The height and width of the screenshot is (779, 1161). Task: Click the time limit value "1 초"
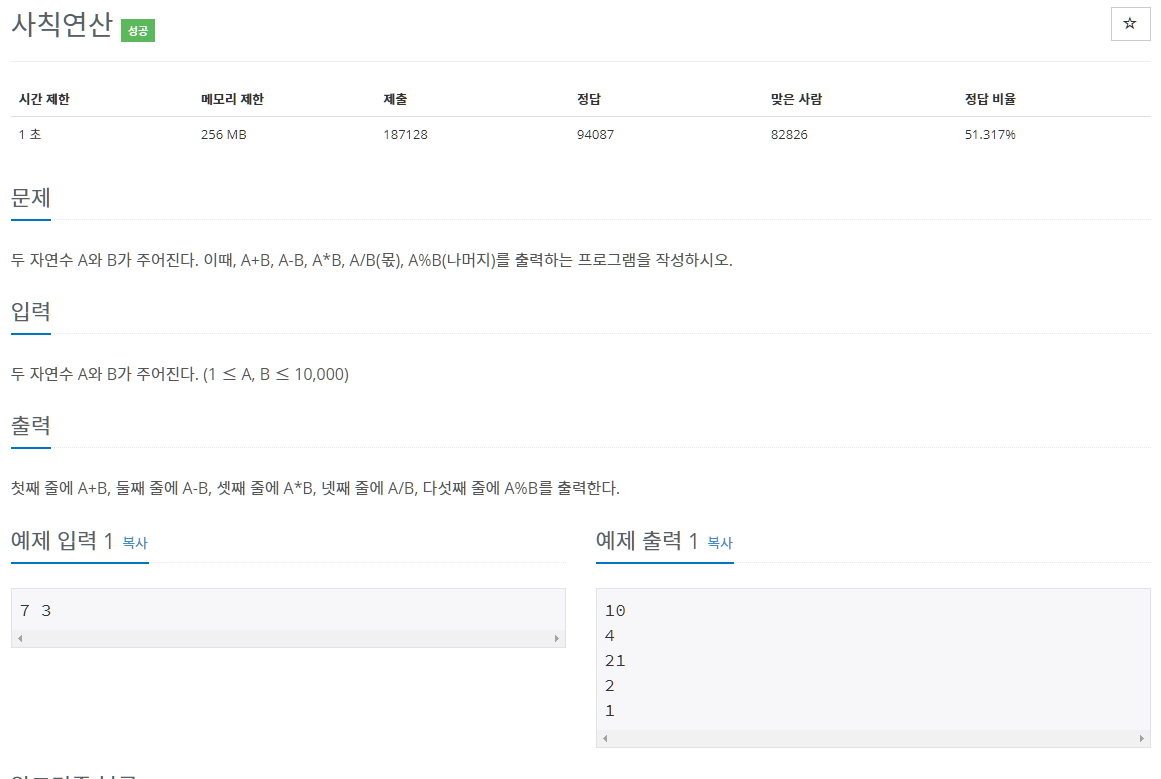coord(30,135)
